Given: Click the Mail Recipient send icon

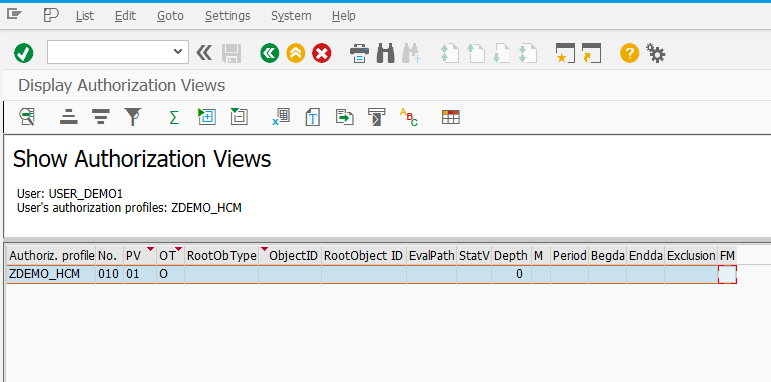Looking at the screenshot, I should tap(377, 117).
